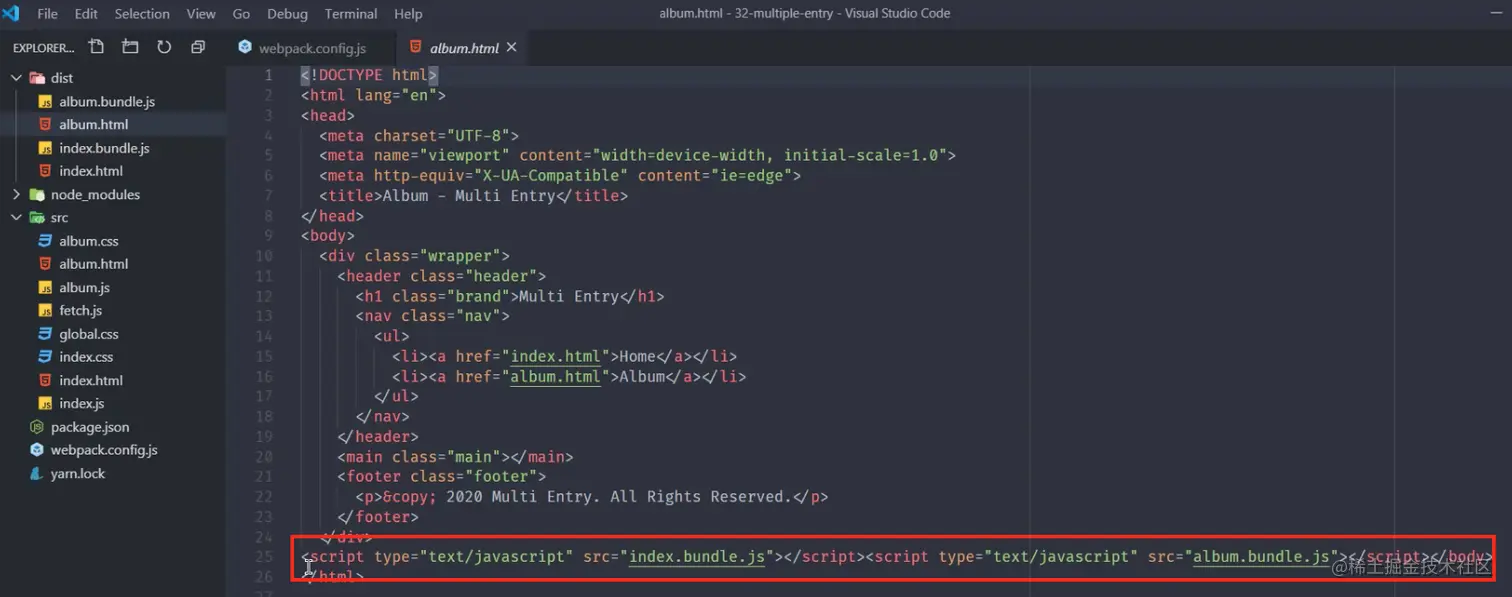Open package.json file
The width and height of the screenshot is (1512, 597).
(90, 427)
